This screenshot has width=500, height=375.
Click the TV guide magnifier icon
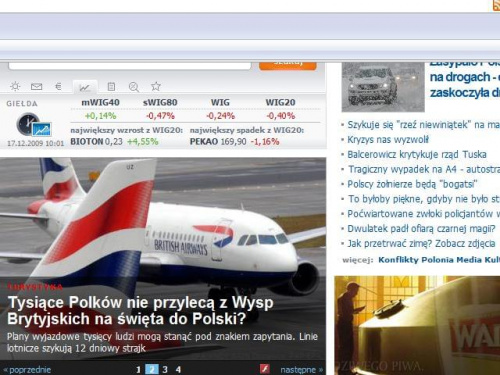click(134, 87)
